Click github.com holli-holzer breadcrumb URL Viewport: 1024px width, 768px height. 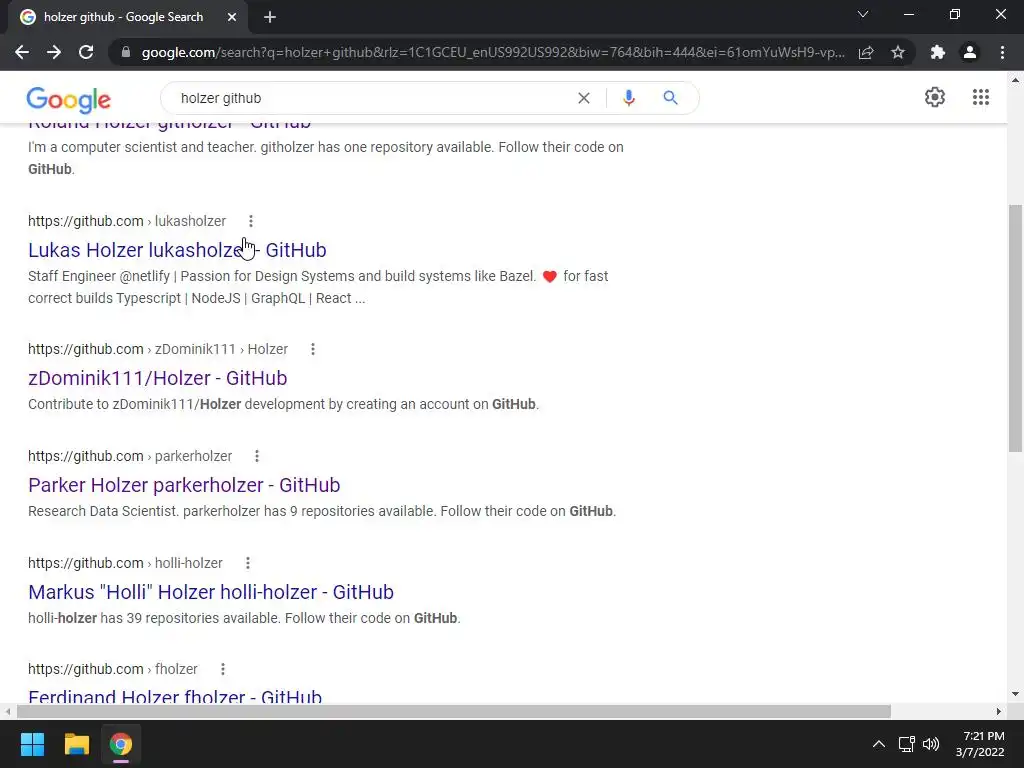click(125, 563)
